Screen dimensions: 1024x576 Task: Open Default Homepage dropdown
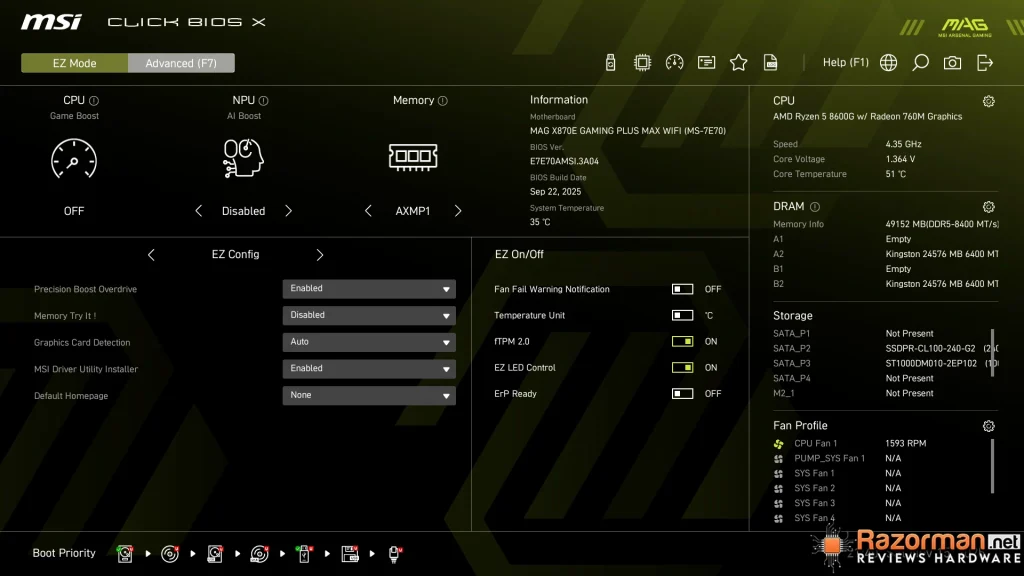(x=369, y=396)
